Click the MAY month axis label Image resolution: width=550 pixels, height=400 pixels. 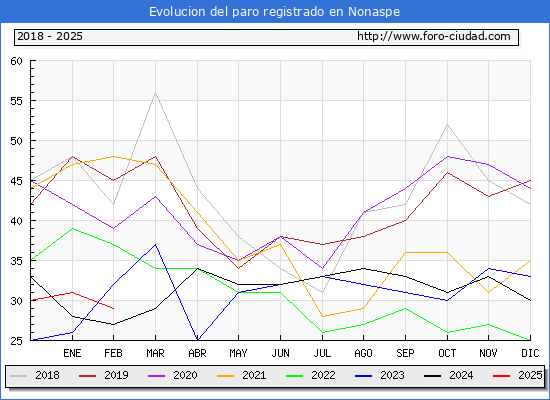coord(239,353)
